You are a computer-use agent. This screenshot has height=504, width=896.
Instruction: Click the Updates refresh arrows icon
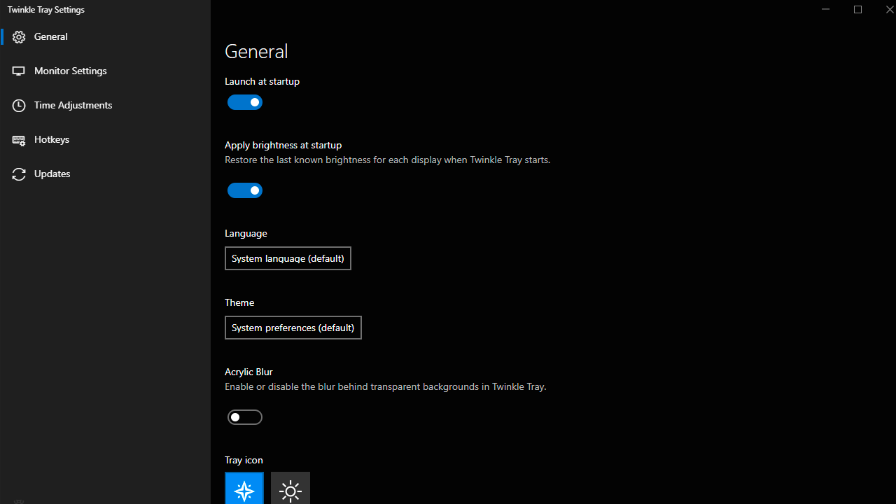[x=18, y=174]
